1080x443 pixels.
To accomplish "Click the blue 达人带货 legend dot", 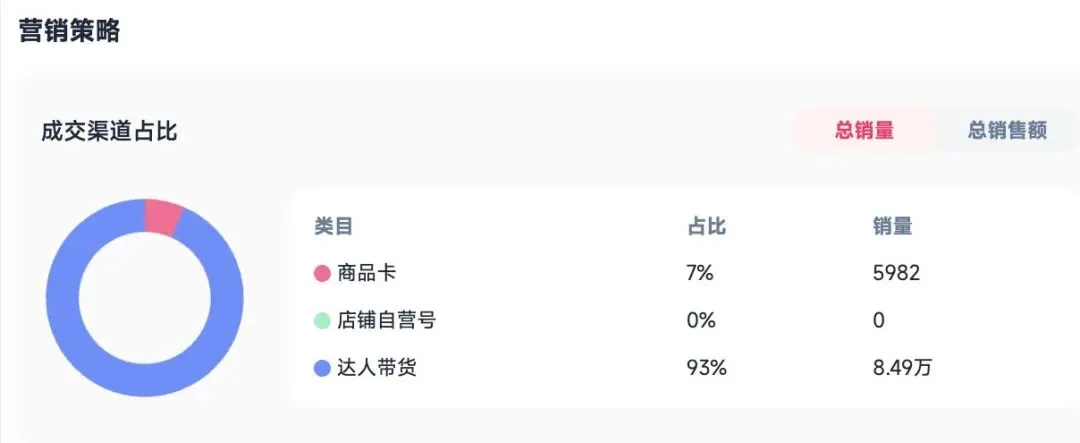I will 322,369.
